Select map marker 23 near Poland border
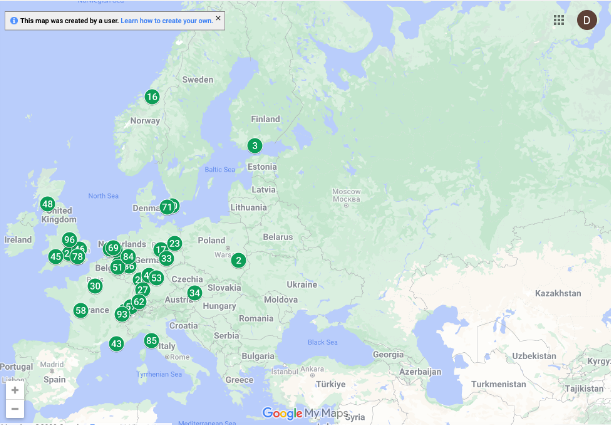Viewport: 612px width, 426px height. [x=174, y=243]
